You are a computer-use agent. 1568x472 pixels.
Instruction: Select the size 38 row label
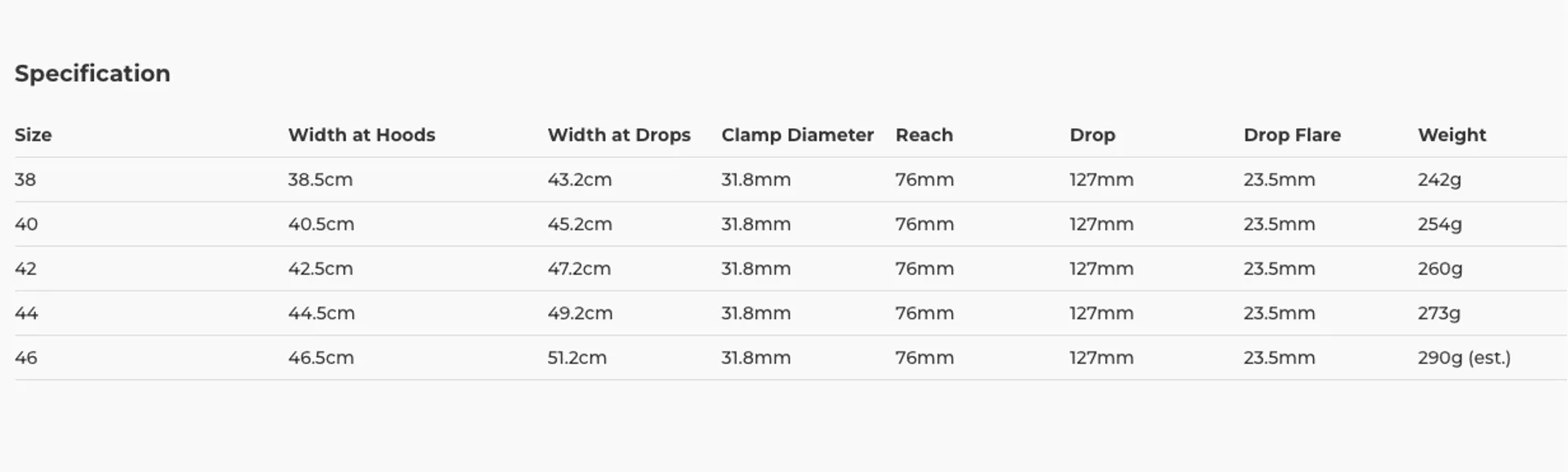[x=25, y=180]
